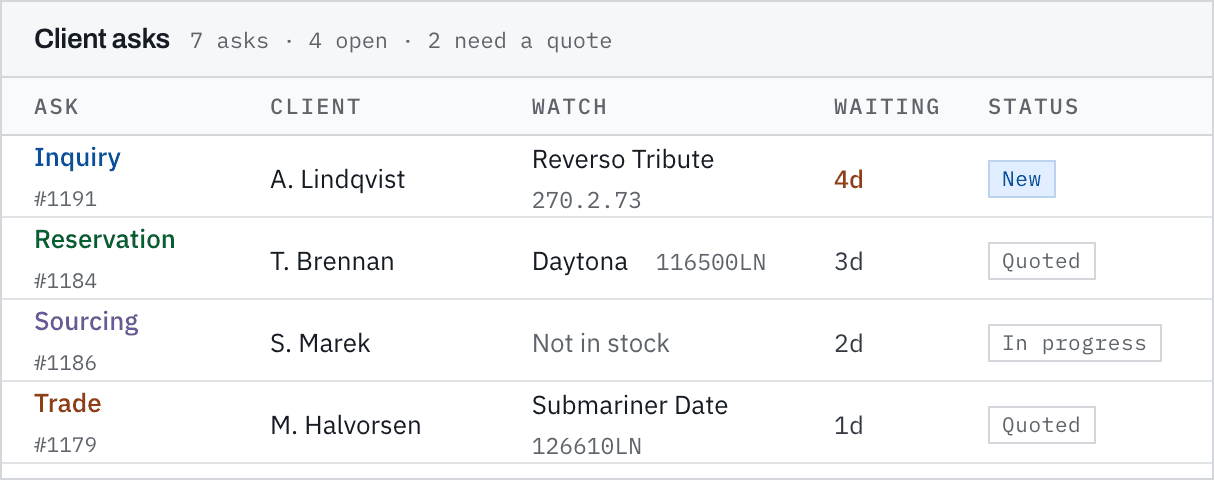Click the Submariner Date watch name

(630, 406)
